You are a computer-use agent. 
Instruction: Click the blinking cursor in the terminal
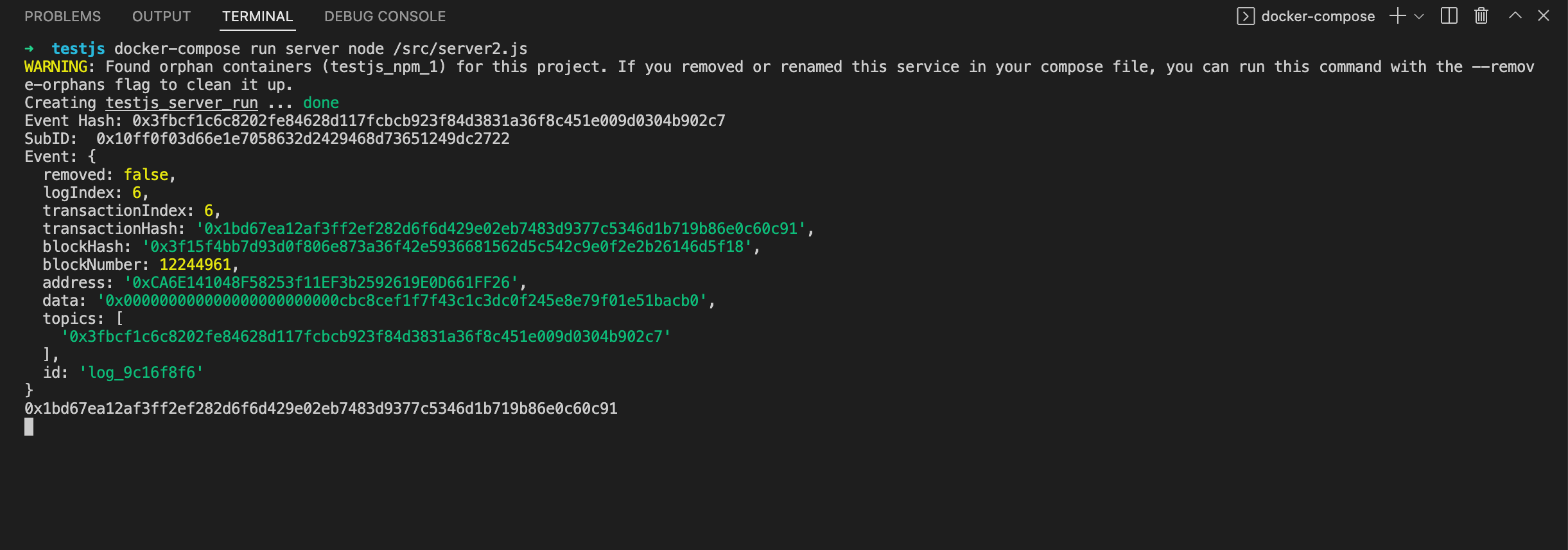tap(29, 426)
